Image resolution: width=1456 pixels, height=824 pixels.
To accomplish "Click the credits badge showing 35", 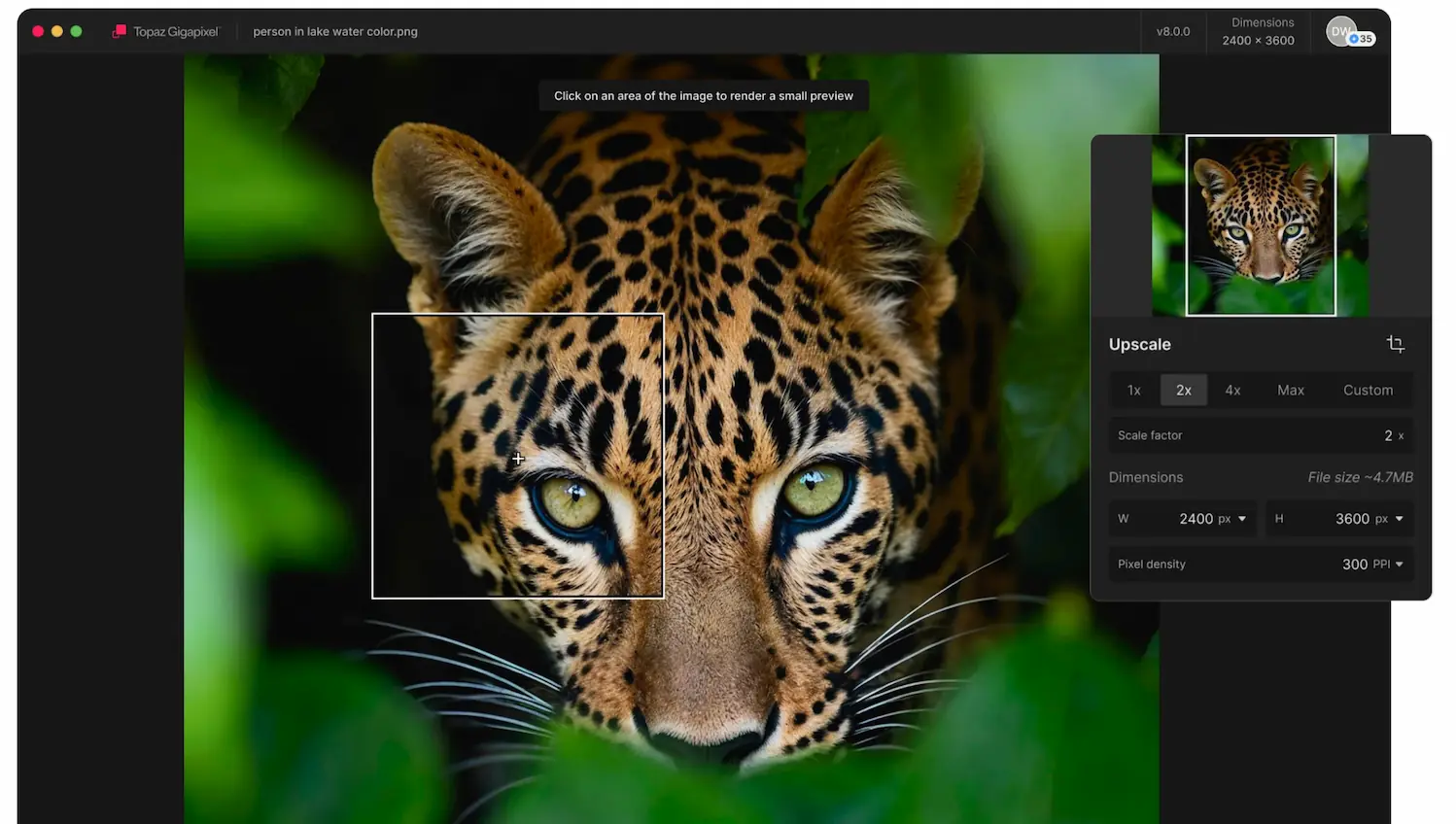I will (1362, 40).
